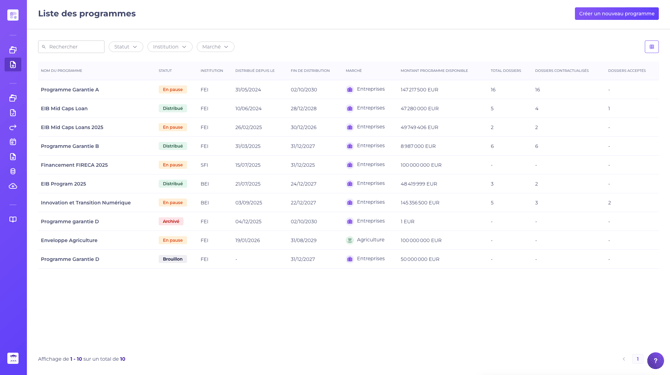Click the Agriculture market icon for Enveloppe Agriculture

pos(350,240)
